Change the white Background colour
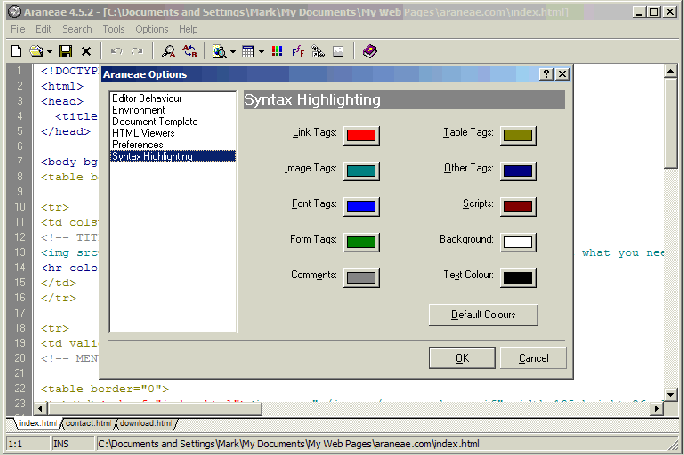Screen dimensions: 684x455 pos(518,242)
